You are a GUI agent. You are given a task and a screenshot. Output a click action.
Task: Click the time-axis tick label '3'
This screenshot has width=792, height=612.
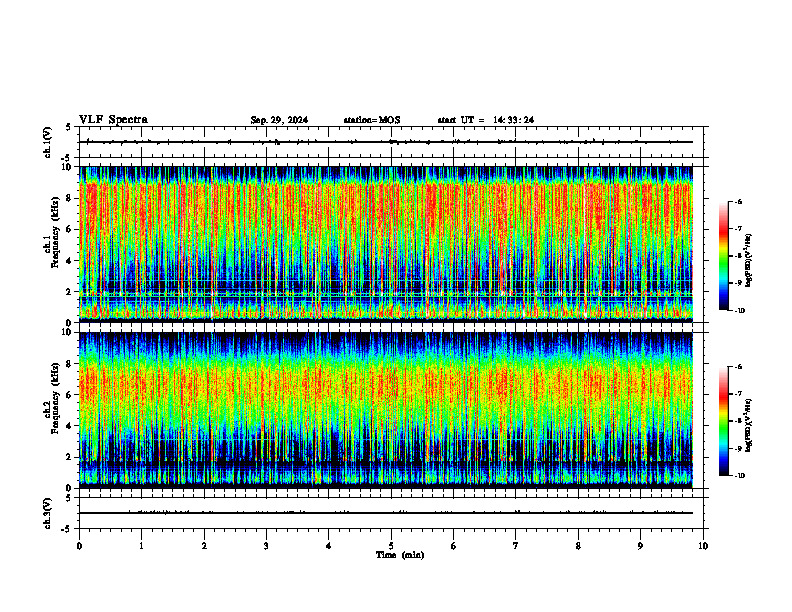(x=266, y=546)
